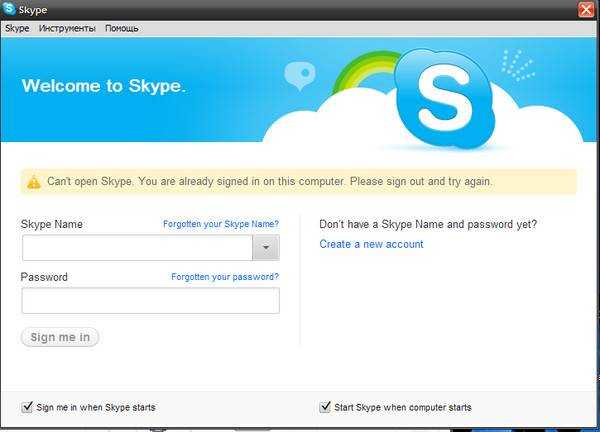The height and width of the screenshot is (432, 600).
Task: Click the speech bubble graphic in the banner
Action: pyautogui.click(x=300, y=75)
